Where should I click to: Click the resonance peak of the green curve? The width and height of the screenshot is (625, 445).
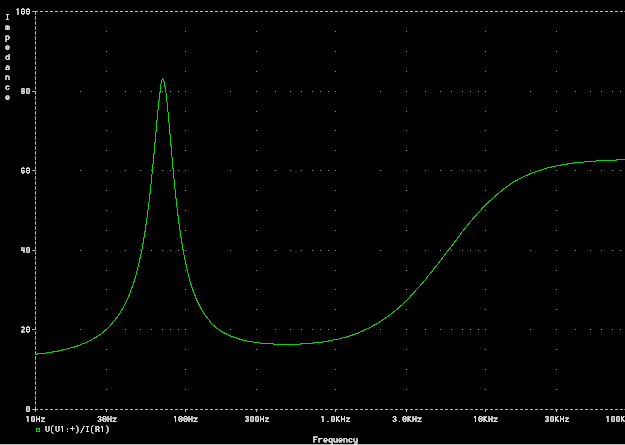tap(162, 79)
